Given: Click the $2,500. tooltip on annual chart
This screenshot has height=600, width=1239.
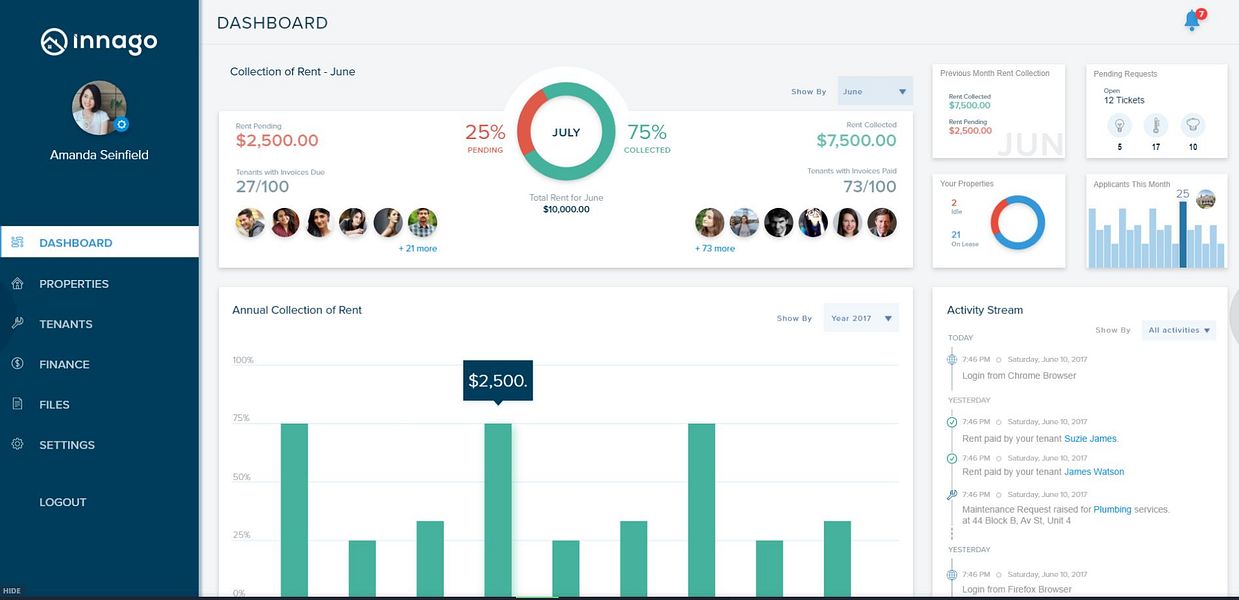Looking at the screenshot, I should [x=498, y=381].
